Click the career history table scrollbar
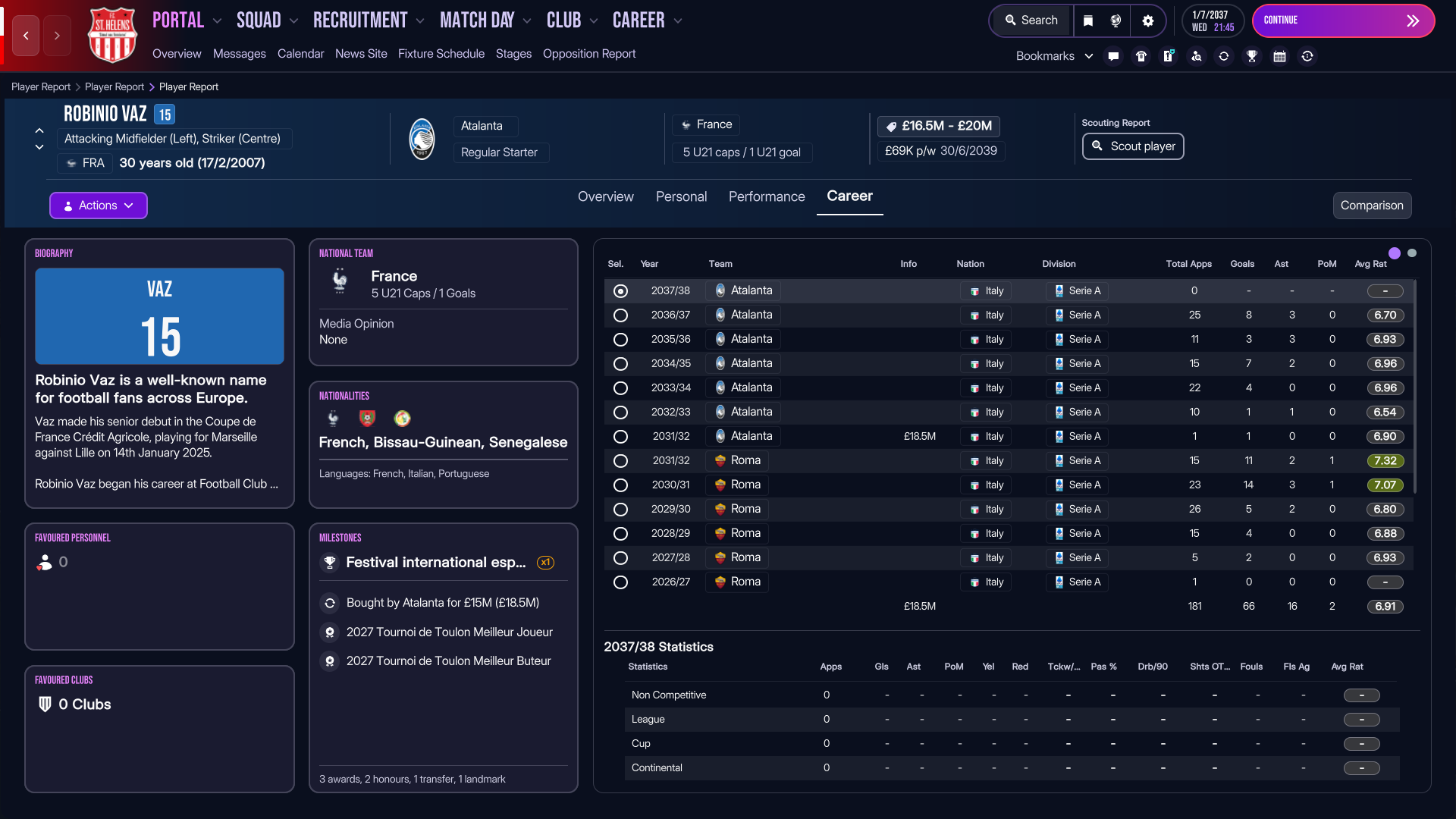The width and height of the screenshot is (1456, 819). 1415,387
